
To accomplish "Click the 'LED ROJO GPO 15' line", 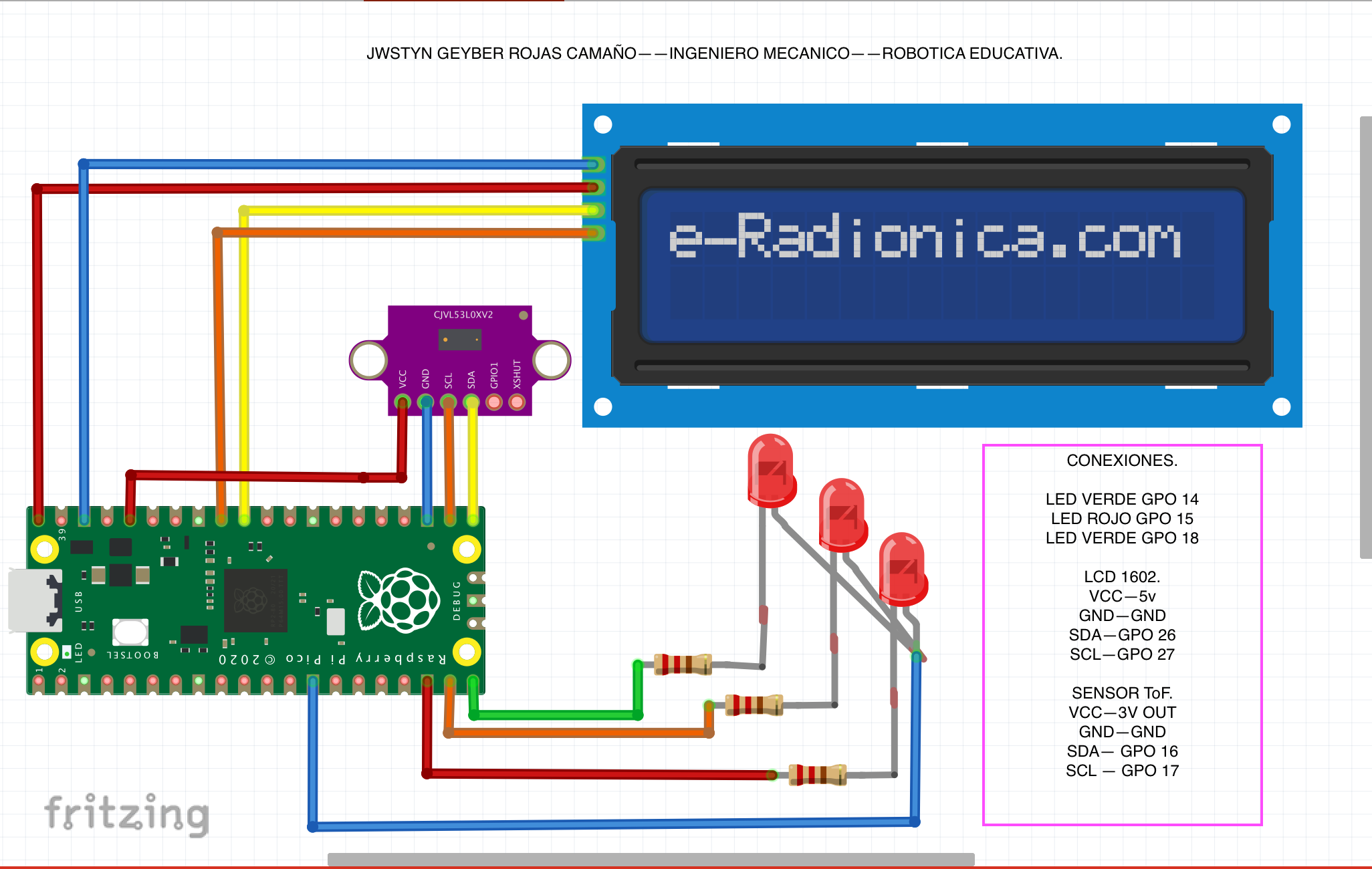I will point(1122,519).
